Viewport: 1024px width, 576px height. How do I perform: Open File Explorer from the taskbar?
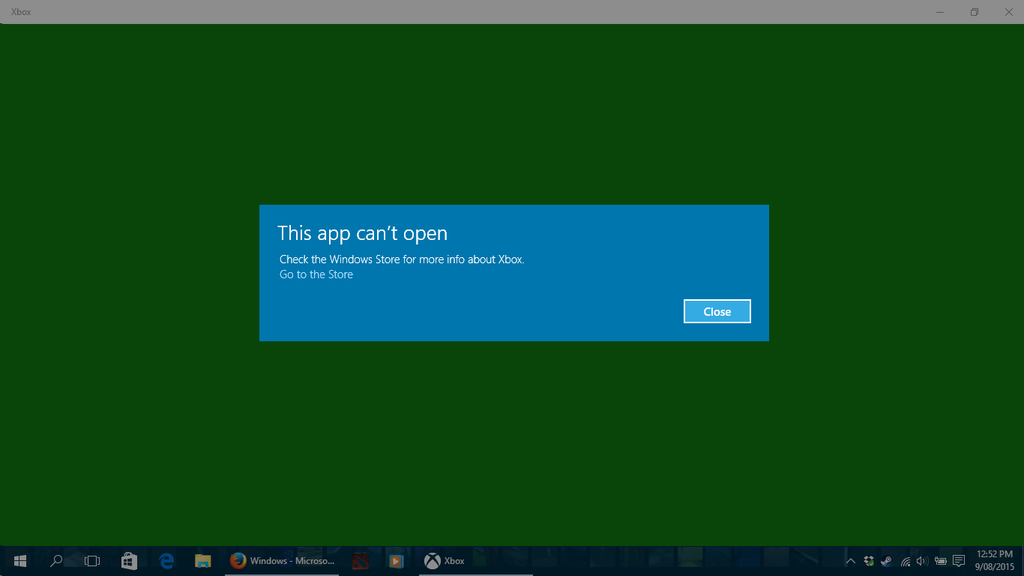[x=203, y=561]
